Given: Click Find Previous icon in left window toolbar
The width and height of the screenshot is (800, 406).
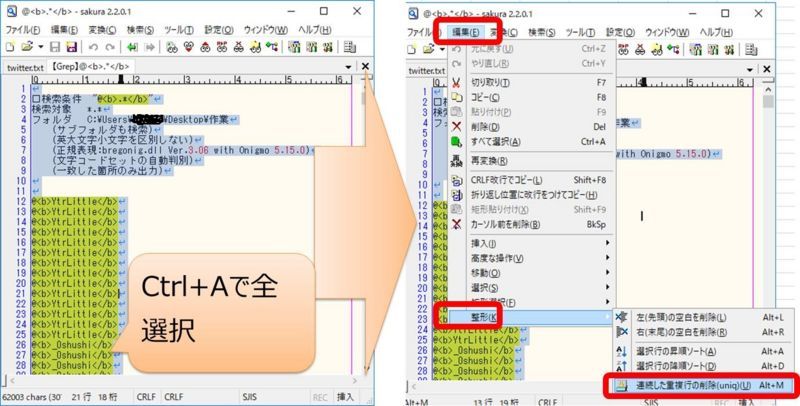Looking at the screenshot, I should click(205, 47).
